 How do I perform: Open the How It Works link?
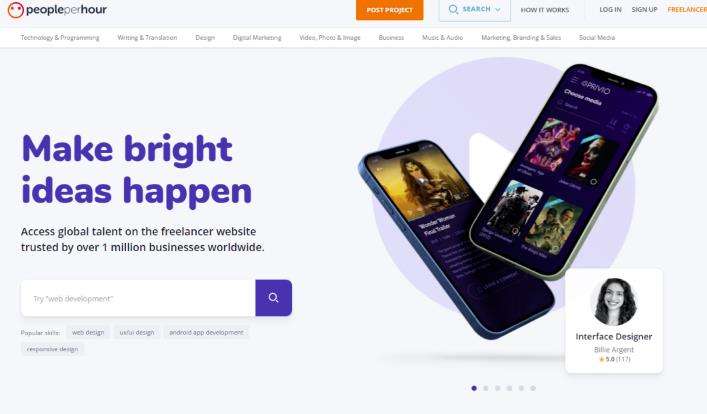click(545, 9)
